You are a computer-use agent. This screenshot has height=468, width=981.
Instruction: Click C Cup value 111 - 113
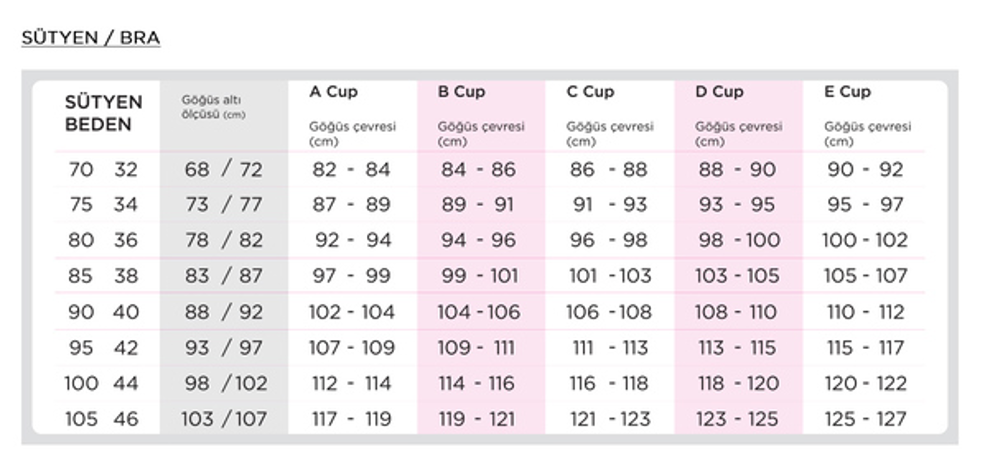click(x=610, y=347)
